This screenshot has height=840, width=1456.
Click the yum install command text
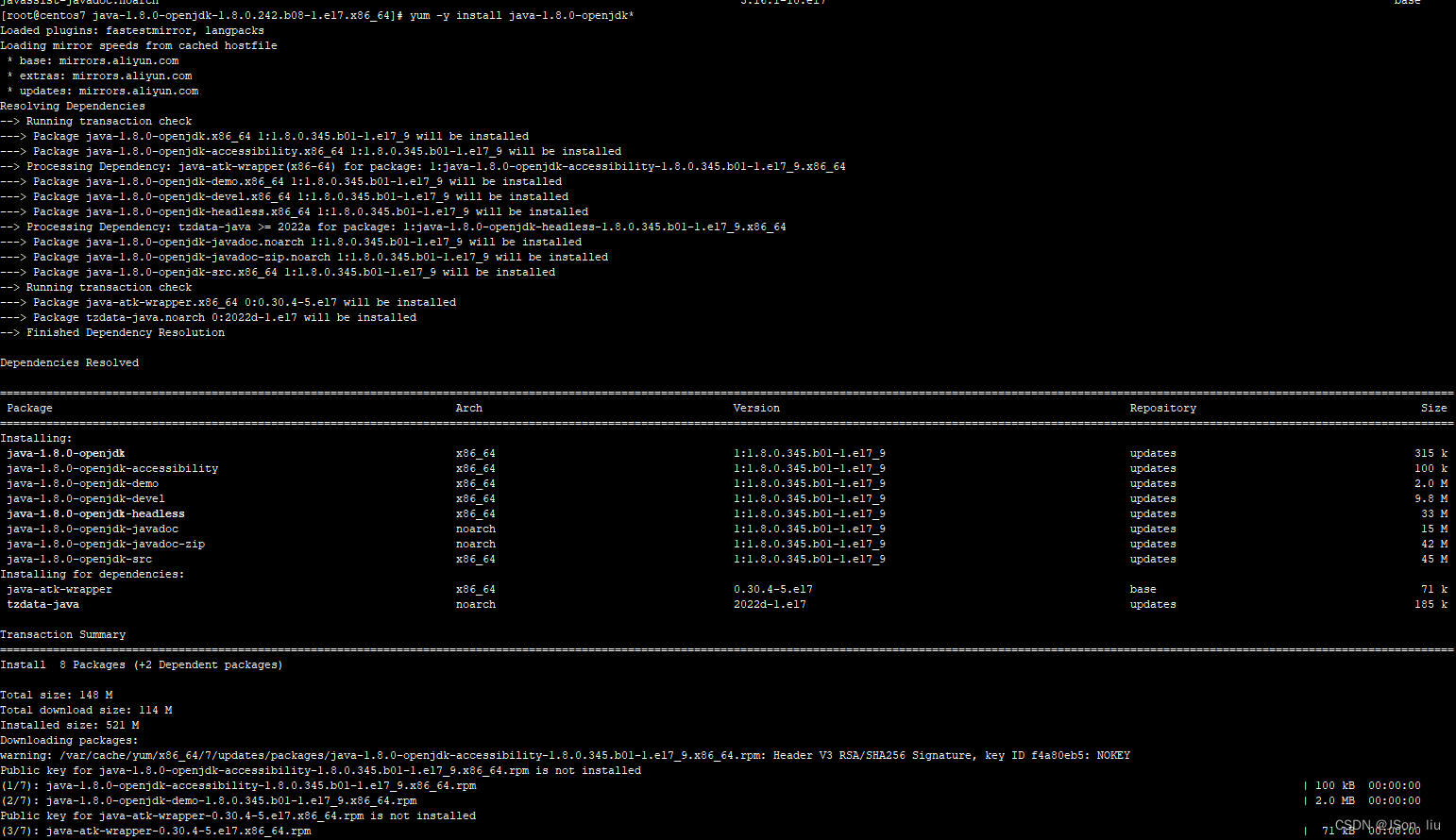(522, 16)
